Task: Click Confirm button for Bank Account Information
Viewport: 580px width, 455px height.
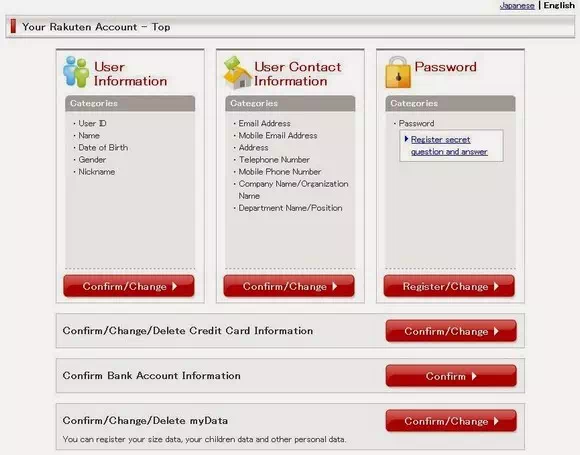Action: [x=451, y=376]
